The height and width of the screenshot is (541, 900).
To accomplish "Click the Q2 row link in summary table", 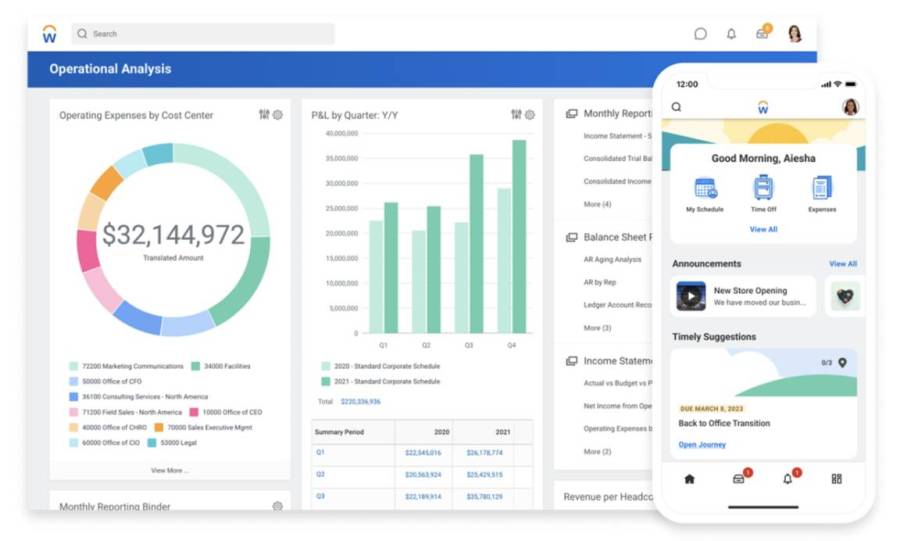I will tap(320, 474).
